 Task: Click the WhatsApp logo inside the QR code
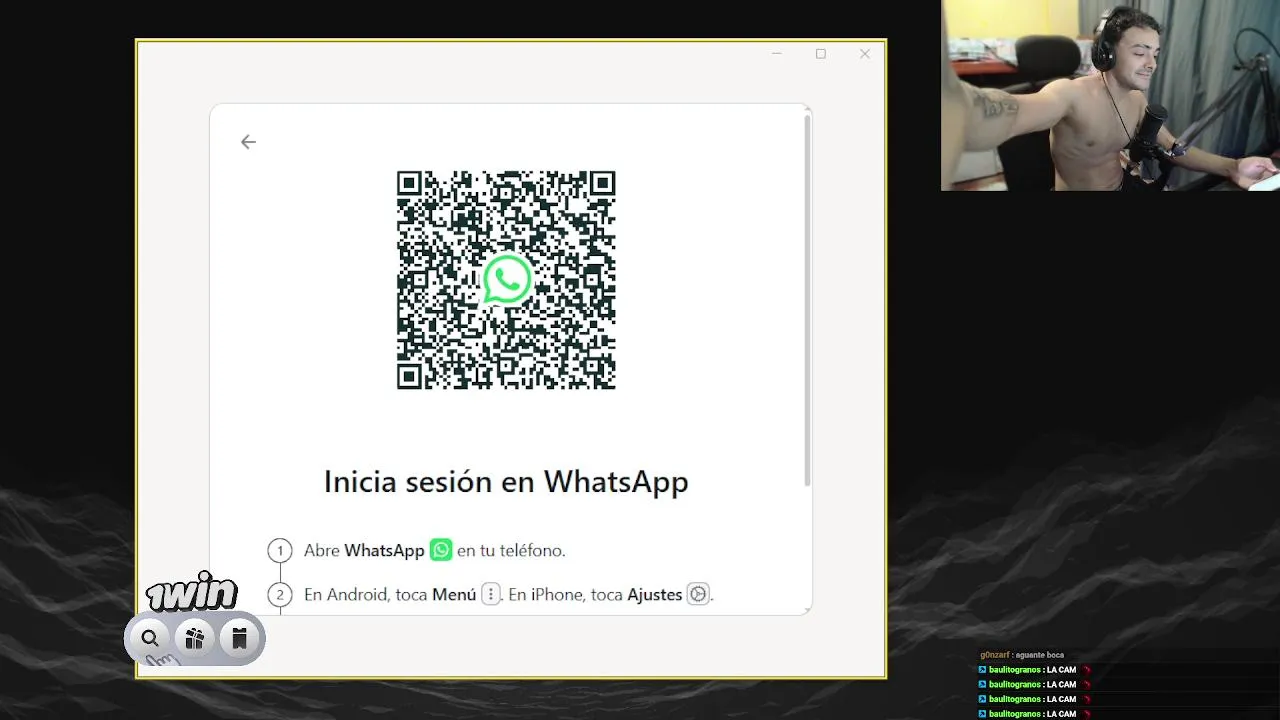coord(507,279)
